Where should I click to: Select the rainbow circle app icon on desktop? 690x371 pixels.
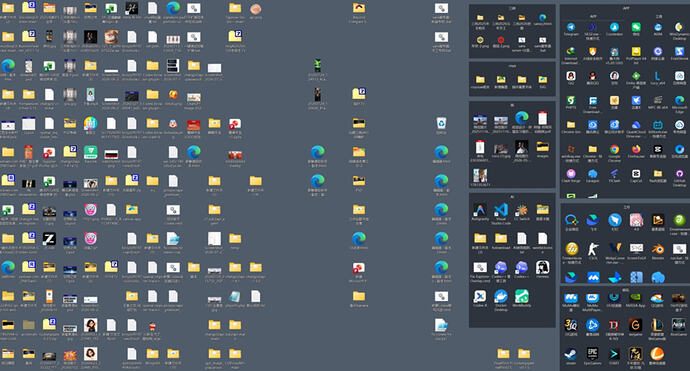90,123
